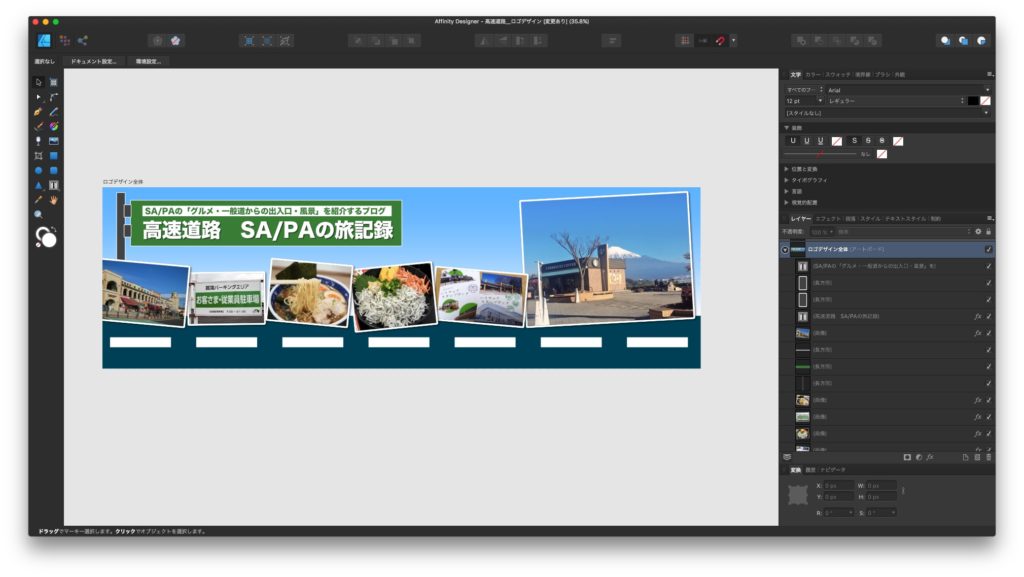Switch to Pixel persona

pos(65,40)
